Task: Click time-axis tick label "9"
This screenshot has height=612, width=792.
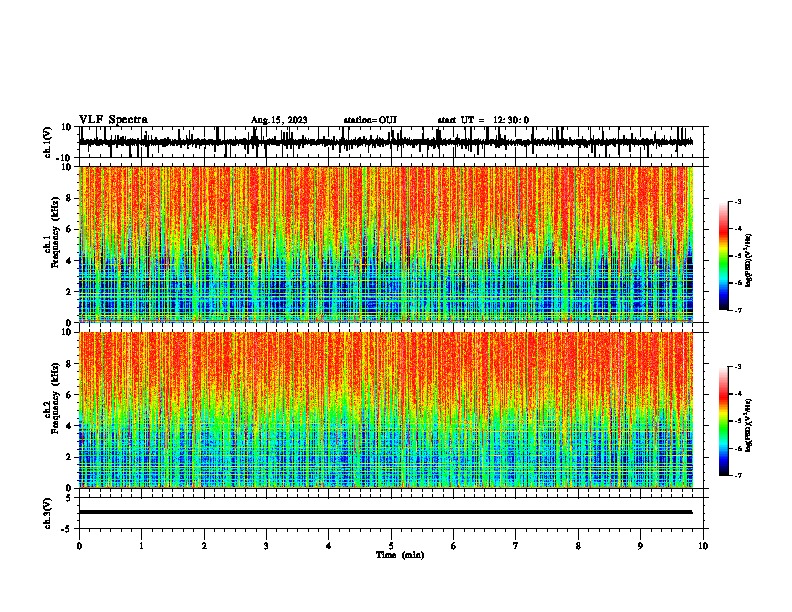Action: click(x=640, y=546)
